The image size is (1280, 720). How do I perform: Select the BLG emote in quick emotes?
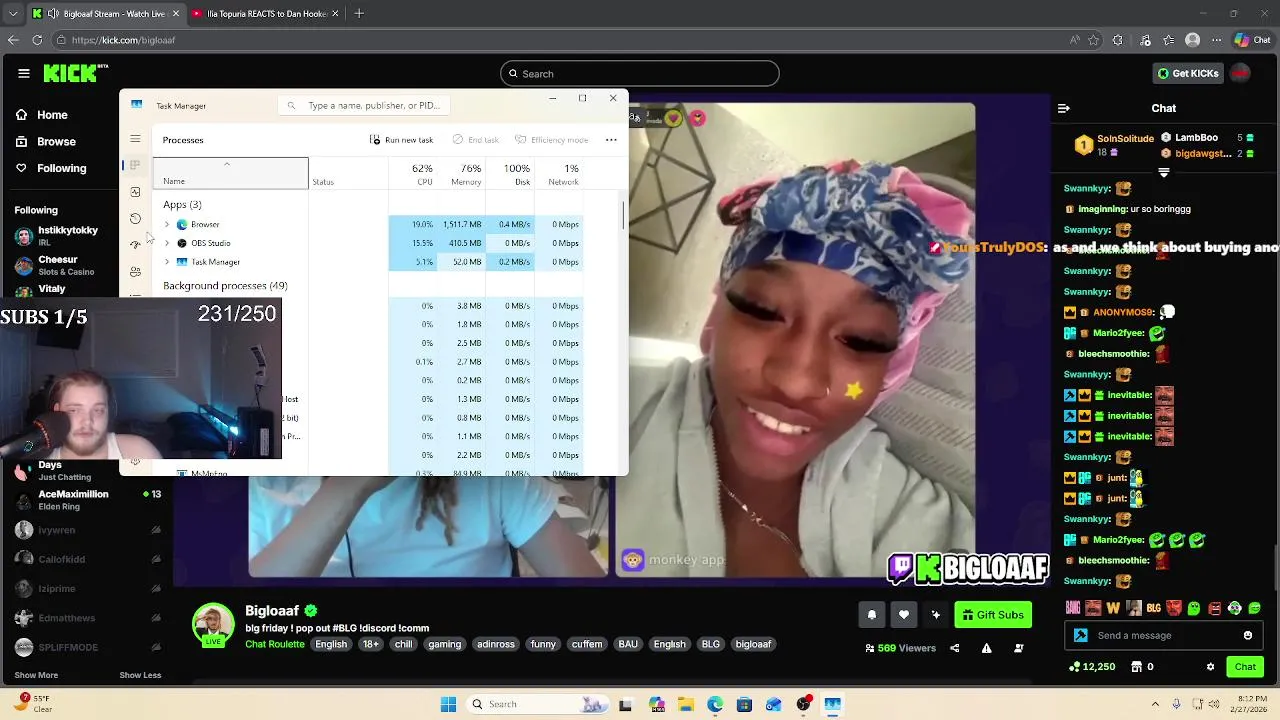[1154, 608]
